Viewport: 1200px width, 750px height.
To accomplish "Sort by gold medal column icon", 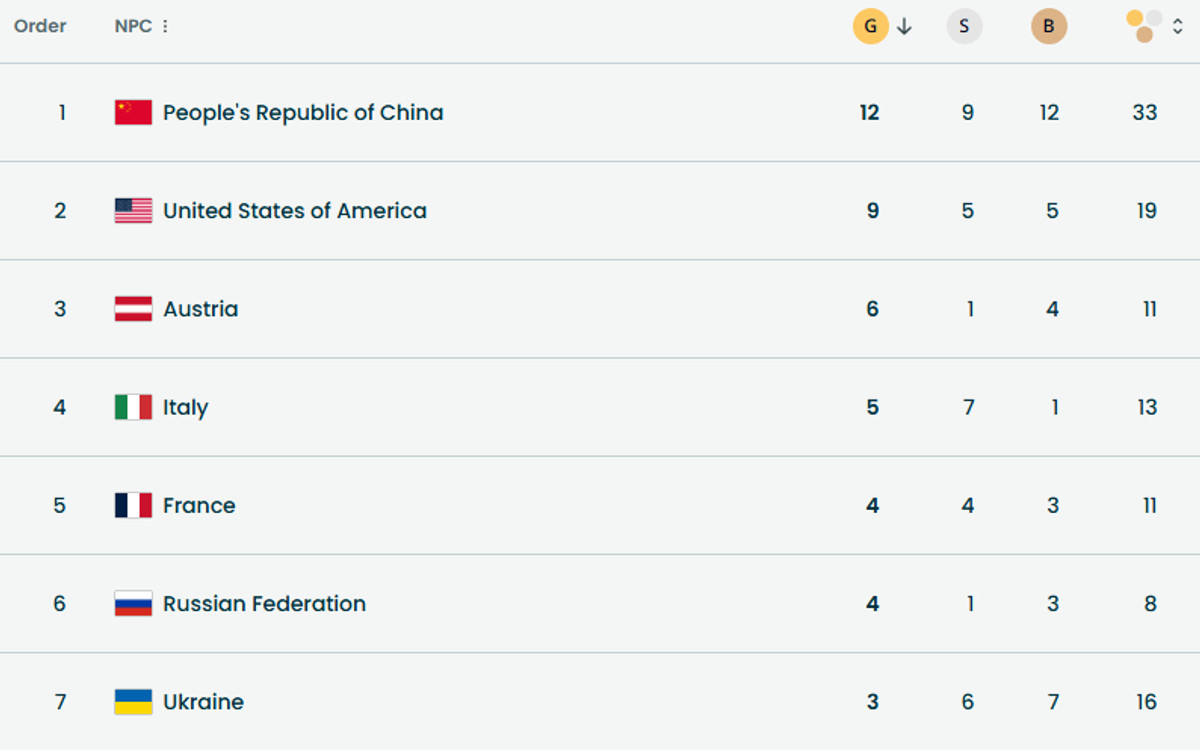I will tap(870, 27).
